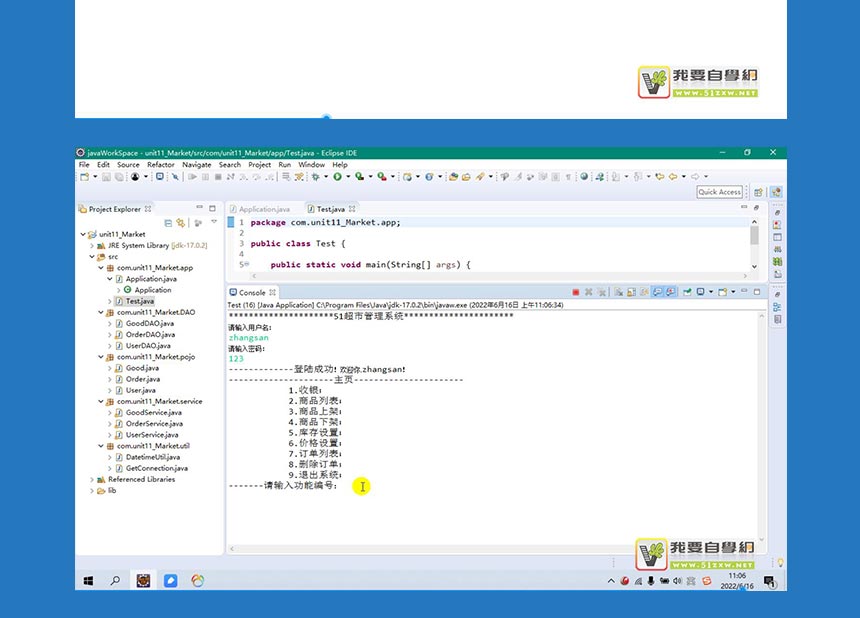
Task: Click the New Java Class icon
Action: (429, 177)
